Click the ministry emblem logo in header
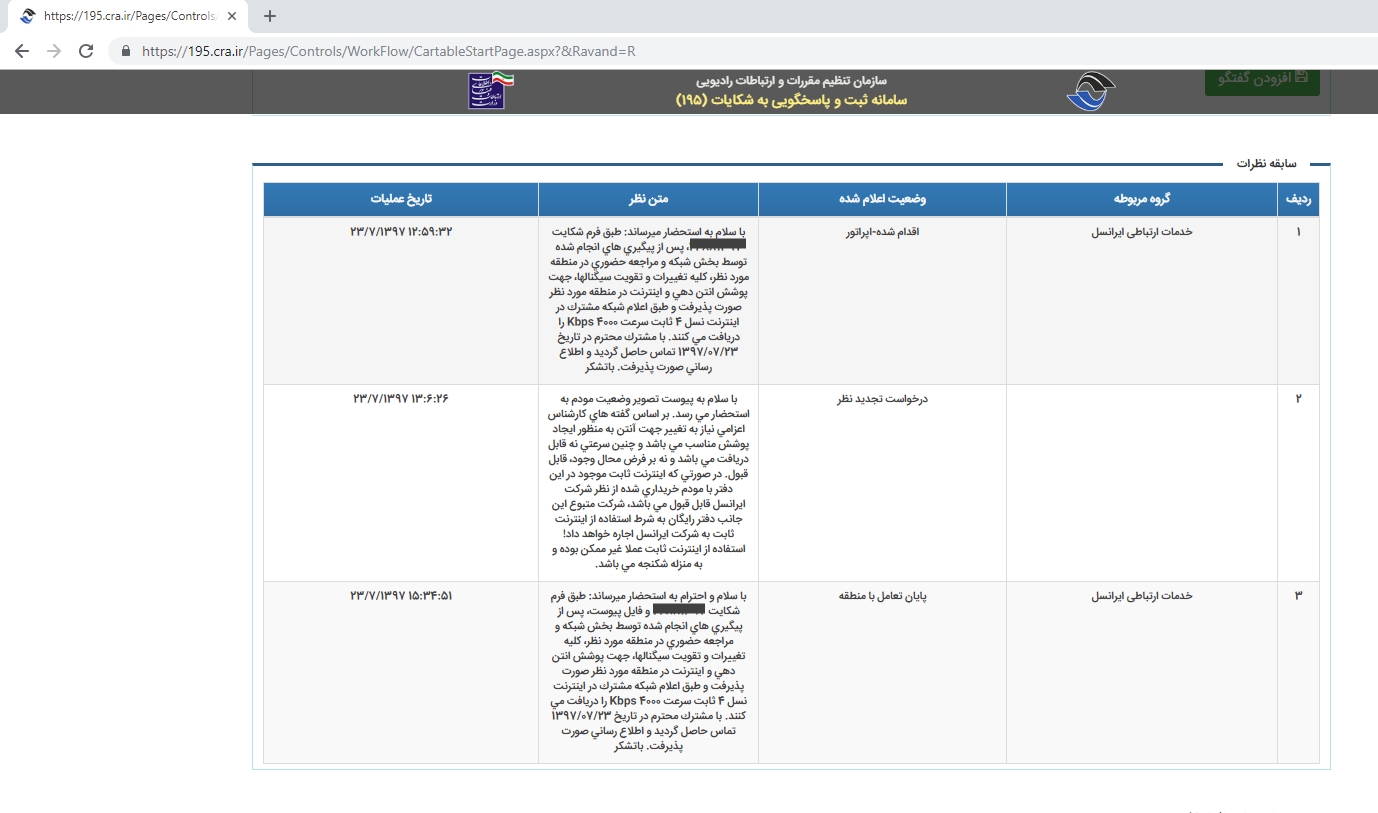 (491, 90)
